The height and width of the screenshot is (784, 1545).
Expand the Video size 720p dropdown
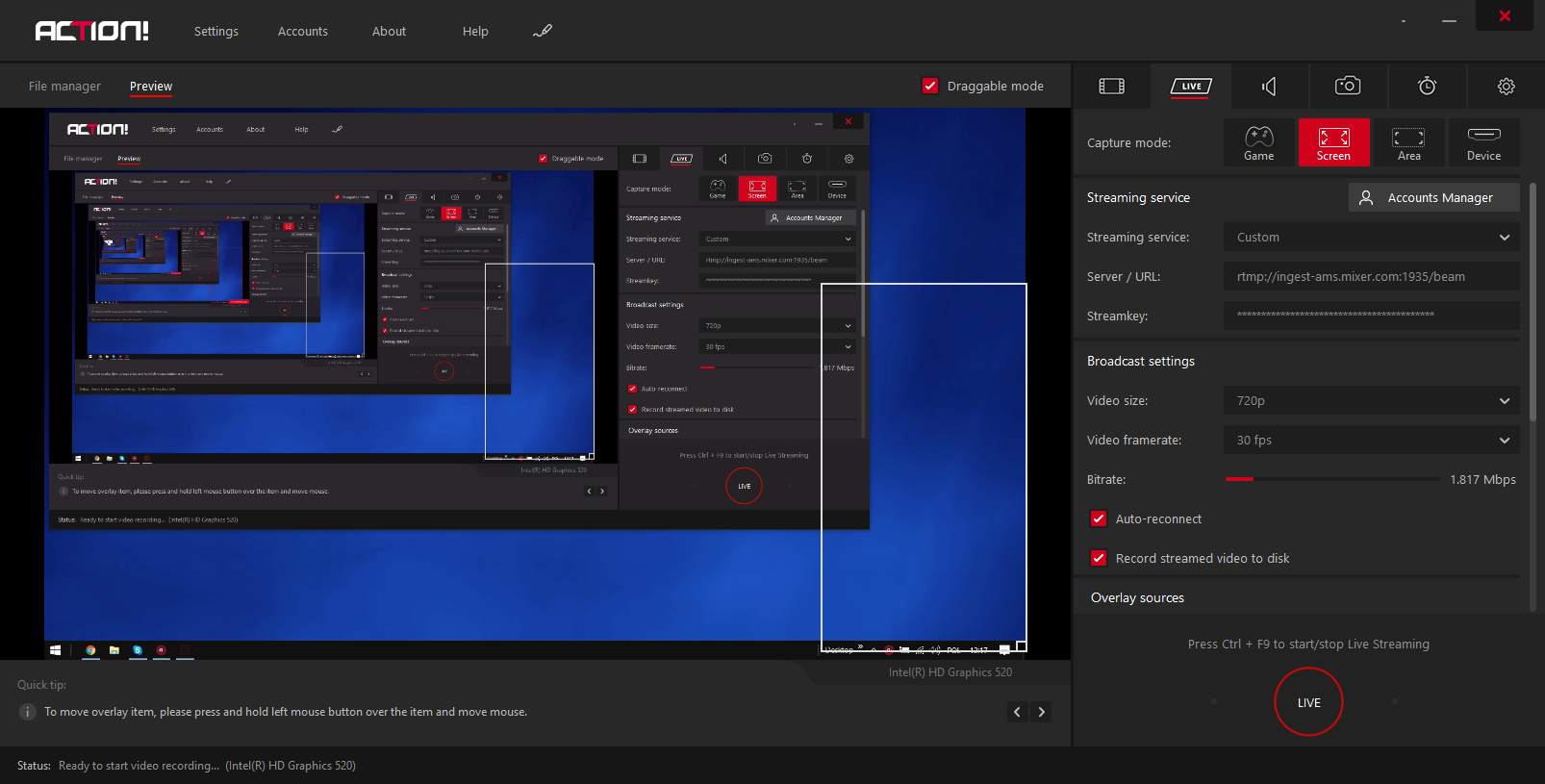1372,400
